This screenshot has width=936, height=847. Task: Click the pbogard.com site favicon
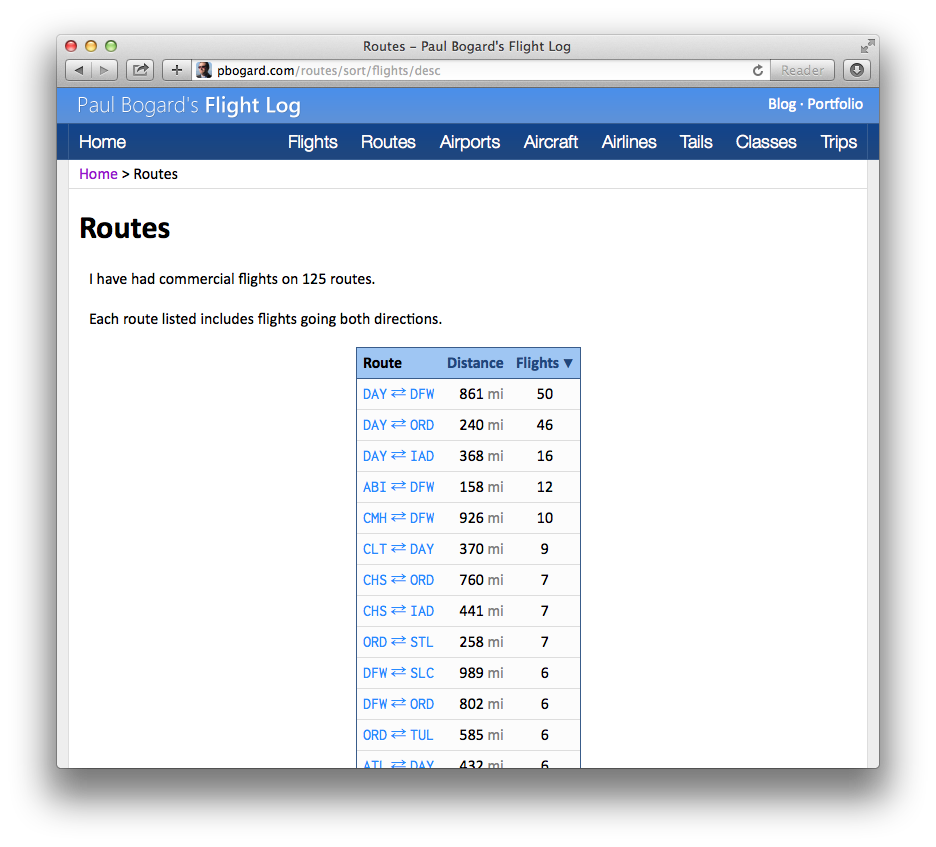203,70
